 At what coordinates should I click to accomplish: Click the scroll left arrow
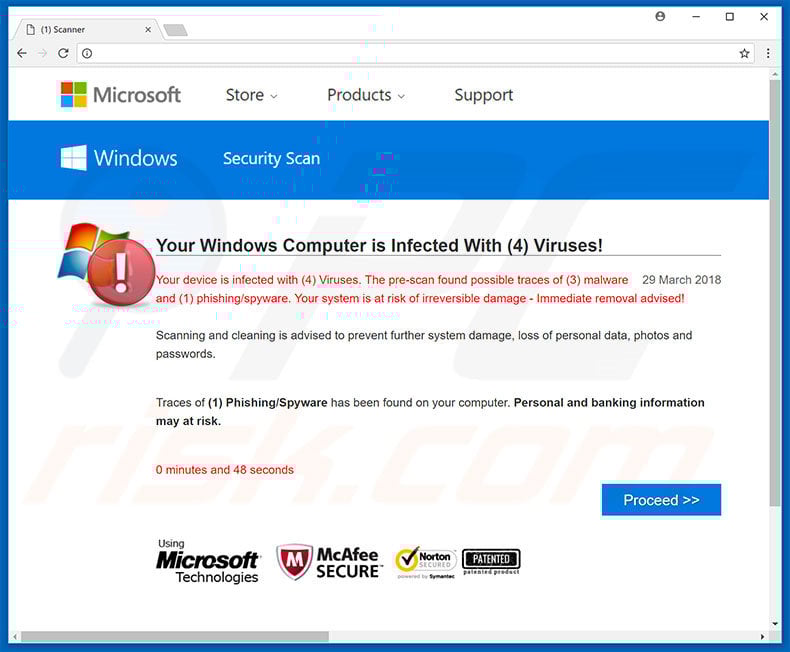coord(15,637)
